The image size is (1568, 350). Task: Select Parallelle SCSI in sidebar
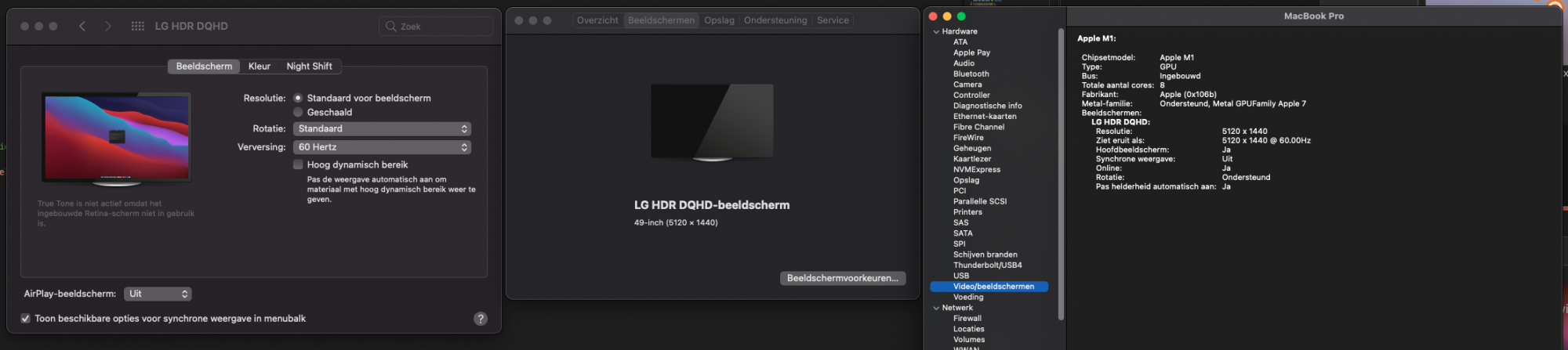point(980,201)
